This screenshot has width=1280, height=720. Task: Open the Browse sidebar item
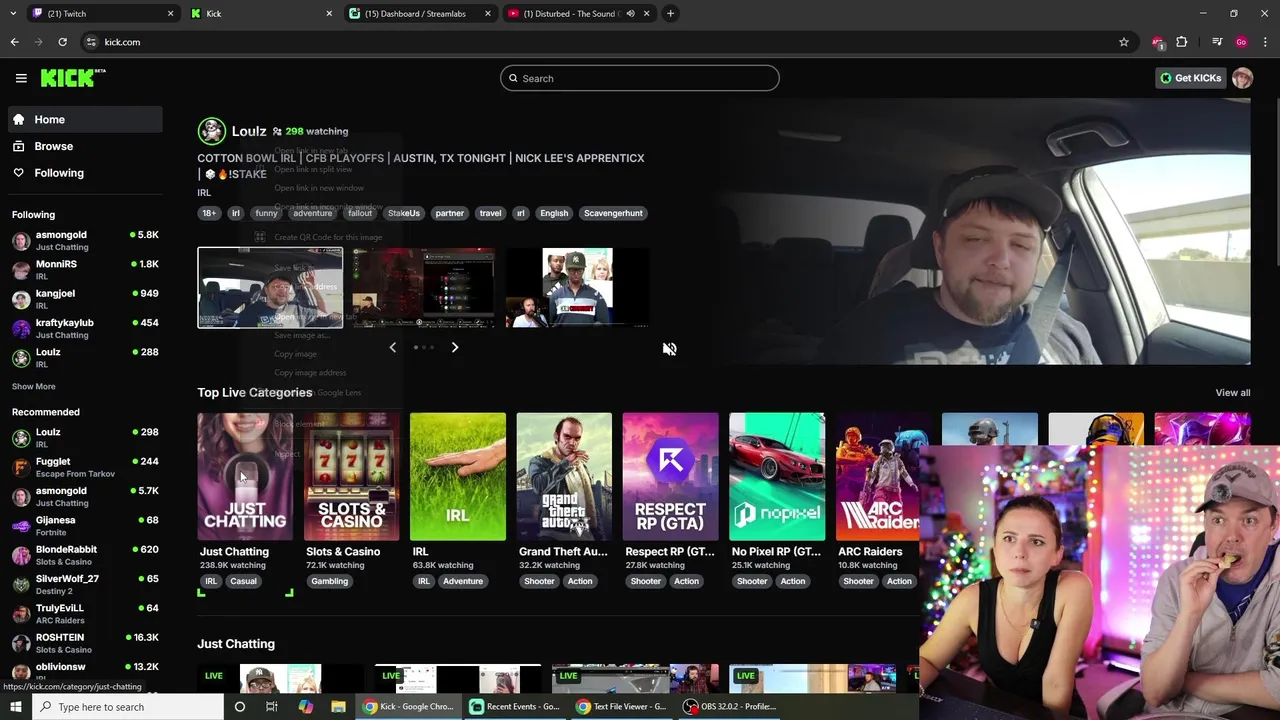tap(84, 146)
